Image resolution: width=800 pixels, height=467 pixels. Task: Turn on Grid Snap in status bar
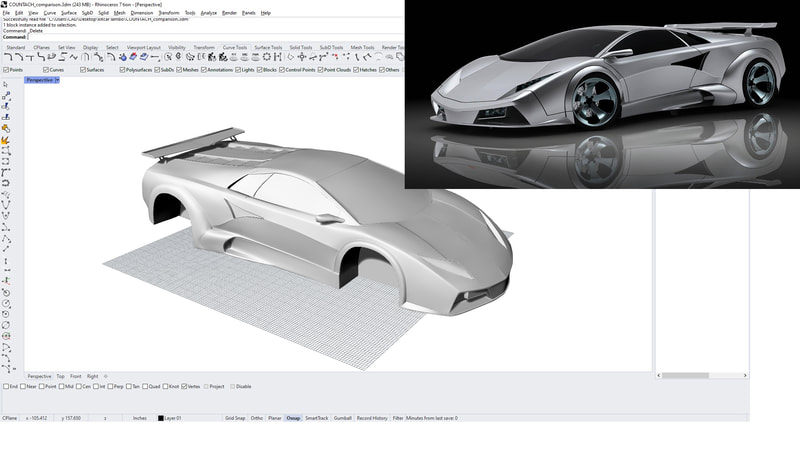click(x=235, y=418)
